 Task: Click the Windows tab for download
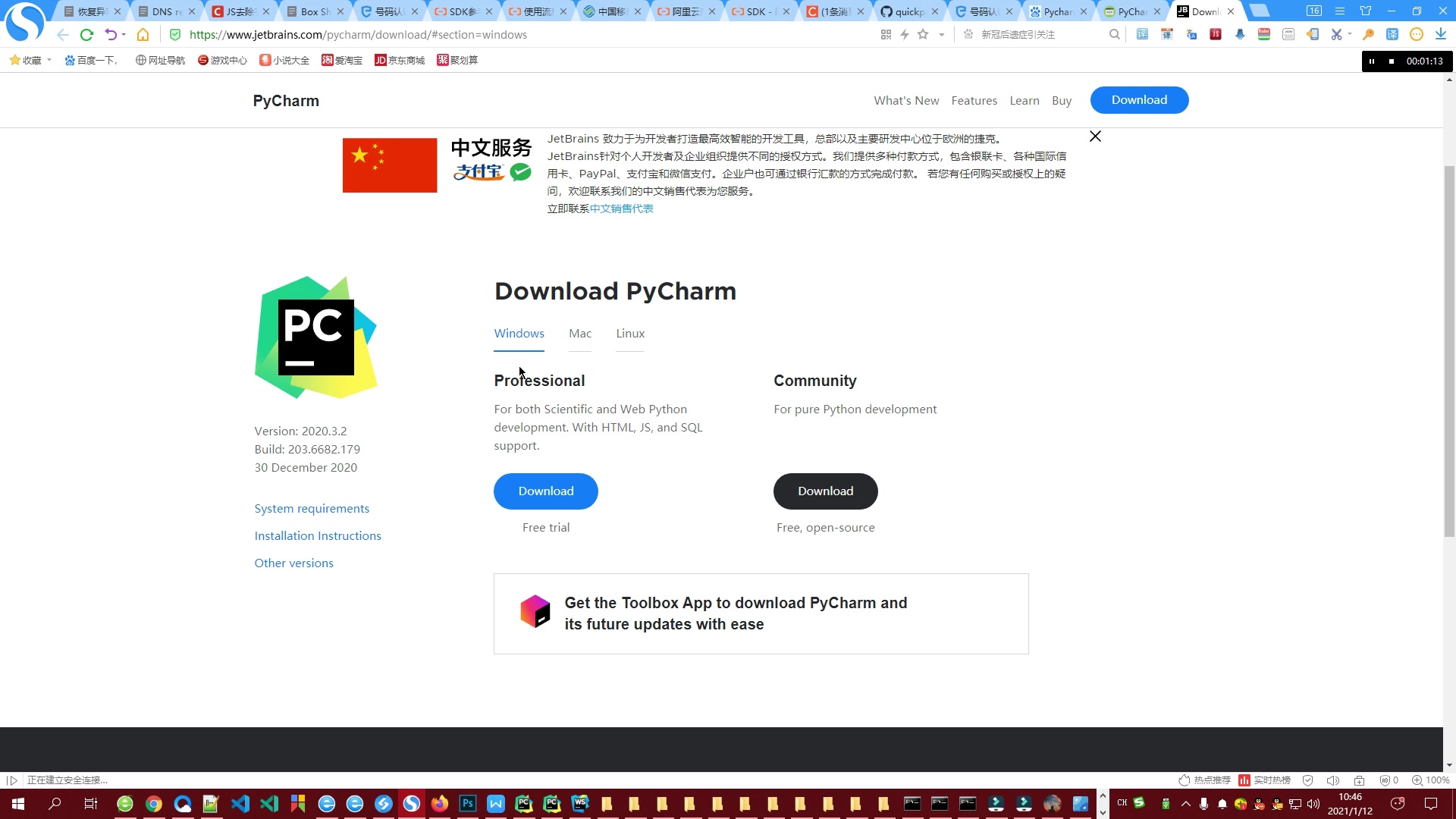pyautogui.click(x=519, y=333)
